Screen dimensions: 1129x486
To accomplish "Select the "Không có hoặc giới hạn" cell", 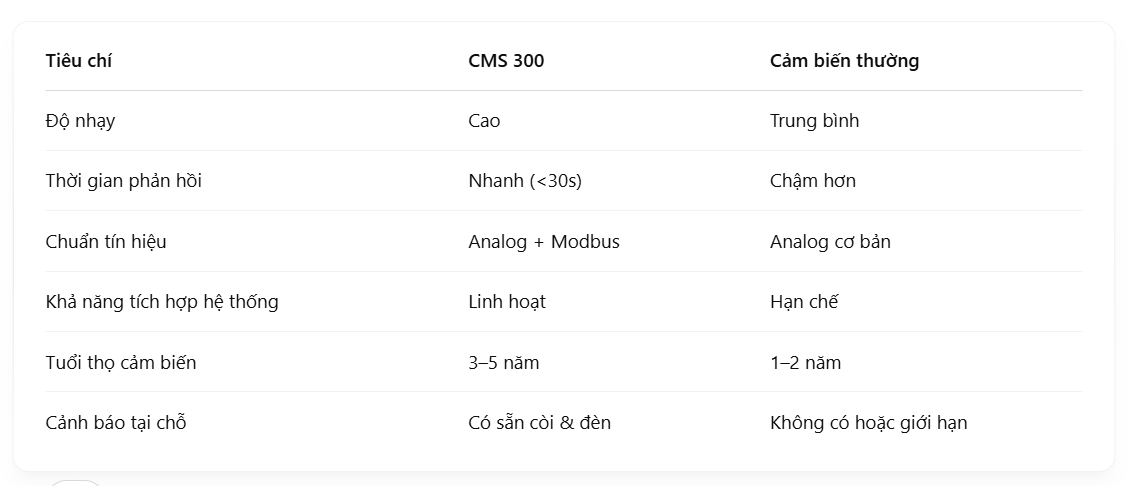I will 868,423.
